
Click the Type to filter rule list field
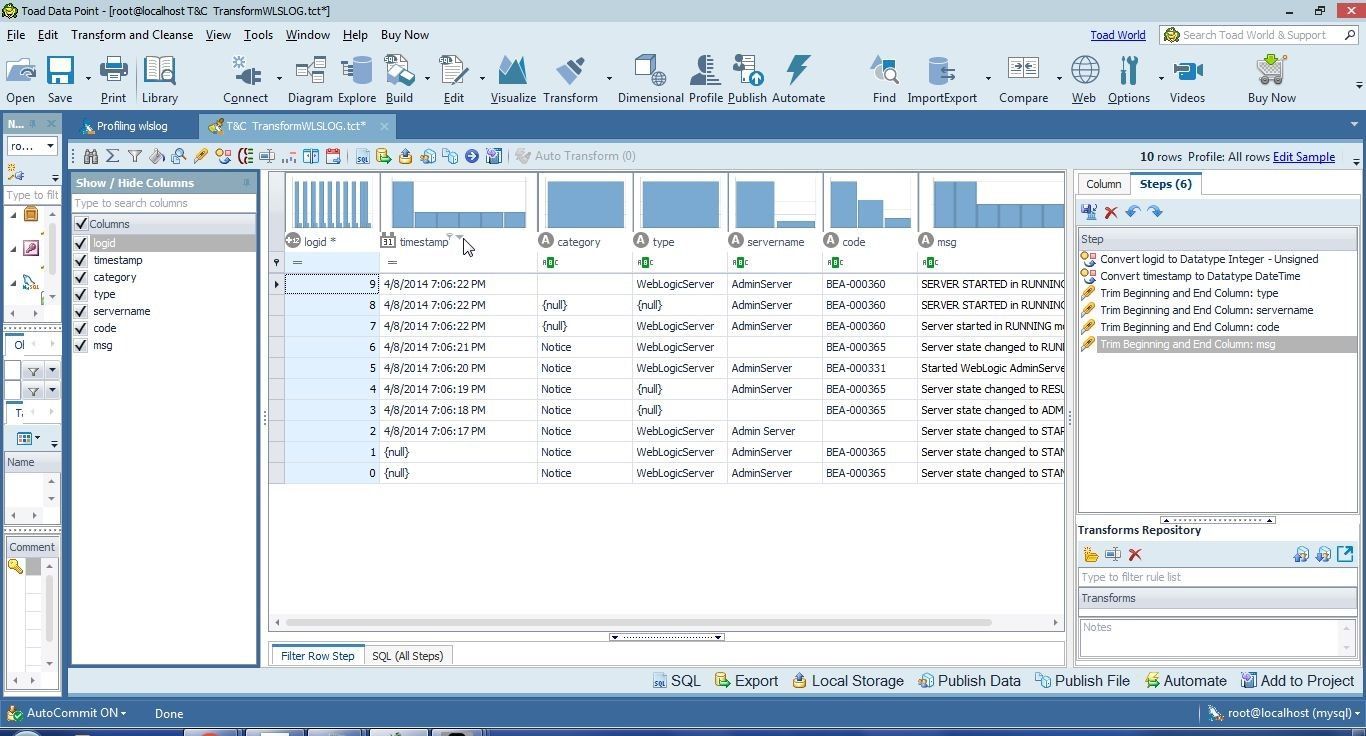click(x=1217, y=577)
